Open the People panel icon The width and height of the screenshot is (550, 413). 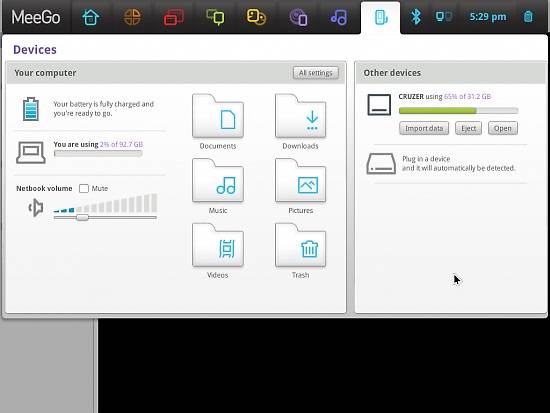[256, 17]
